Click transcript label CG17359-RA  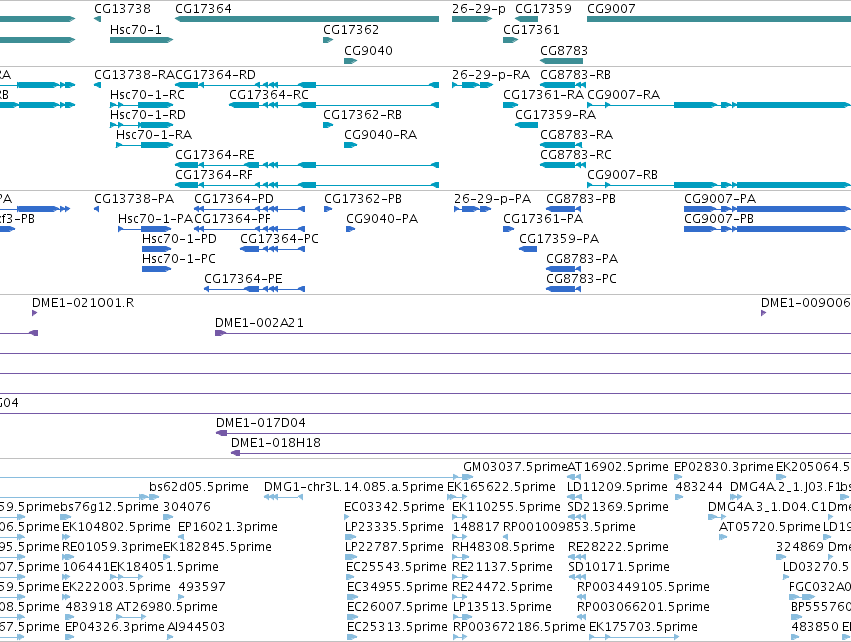(x=555, y=115)
